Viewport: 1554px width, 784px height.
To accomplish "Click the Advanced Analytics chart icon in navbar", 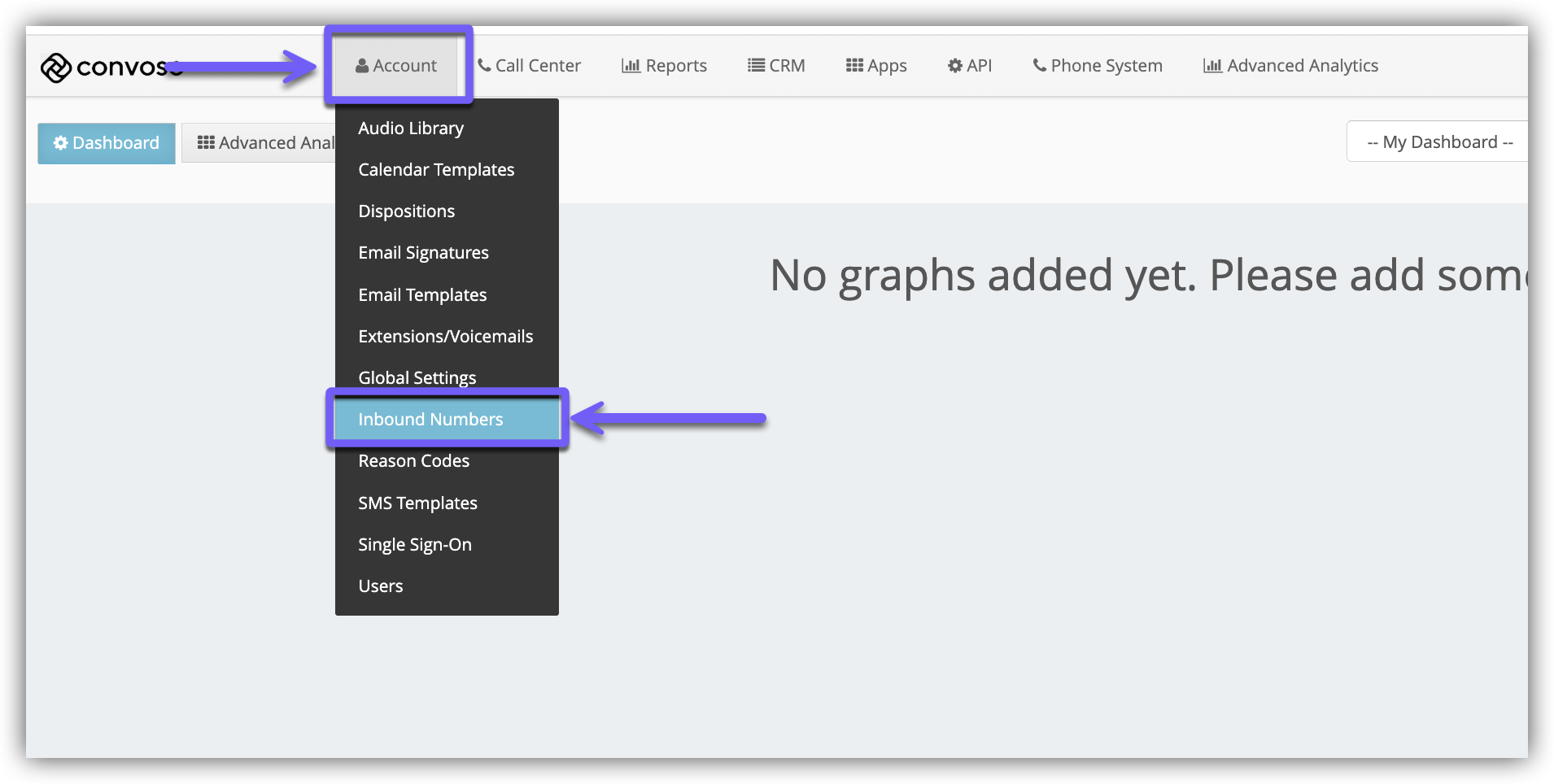I will (1212, 66).
